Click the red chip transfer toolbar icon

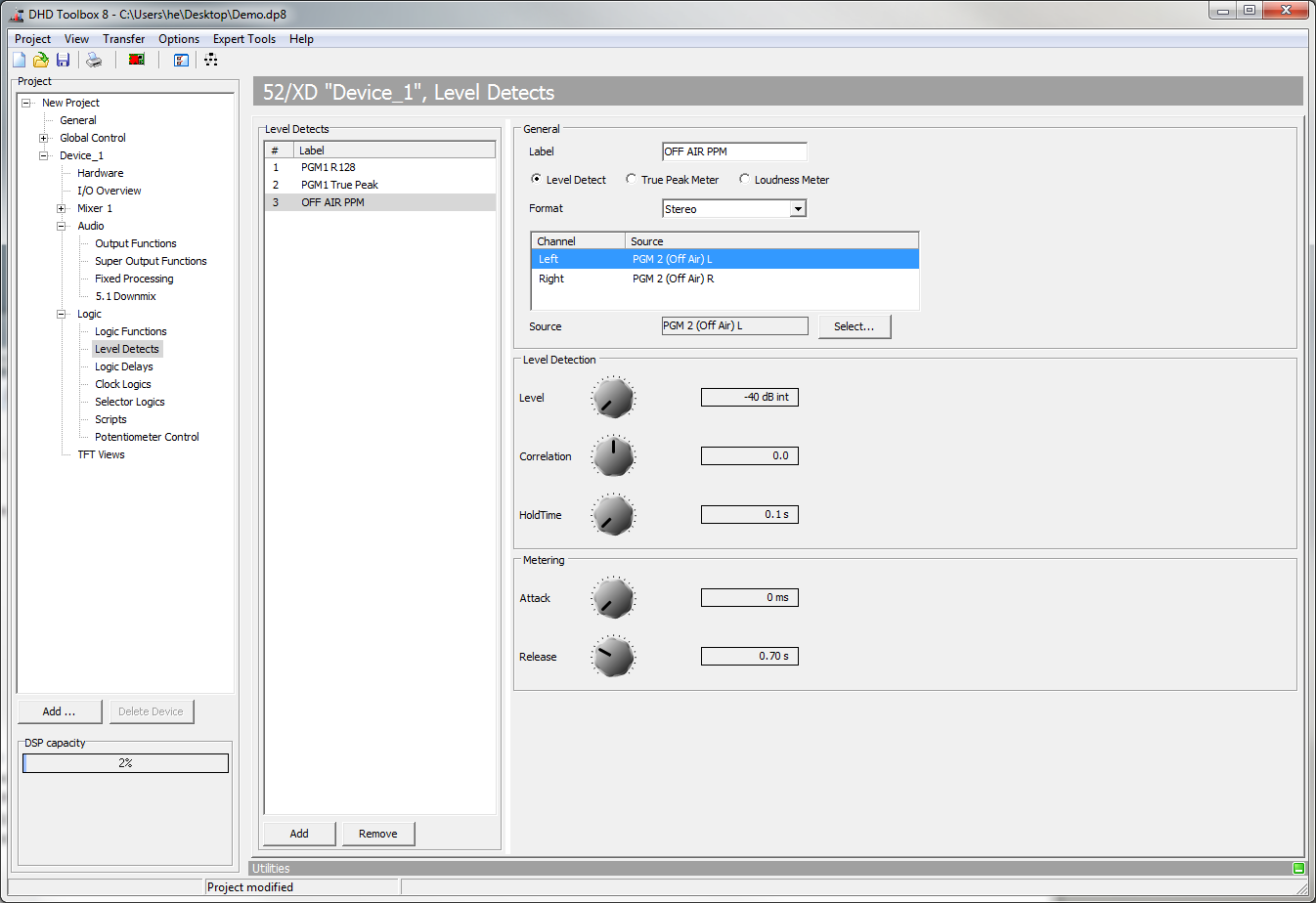(136, 60)
